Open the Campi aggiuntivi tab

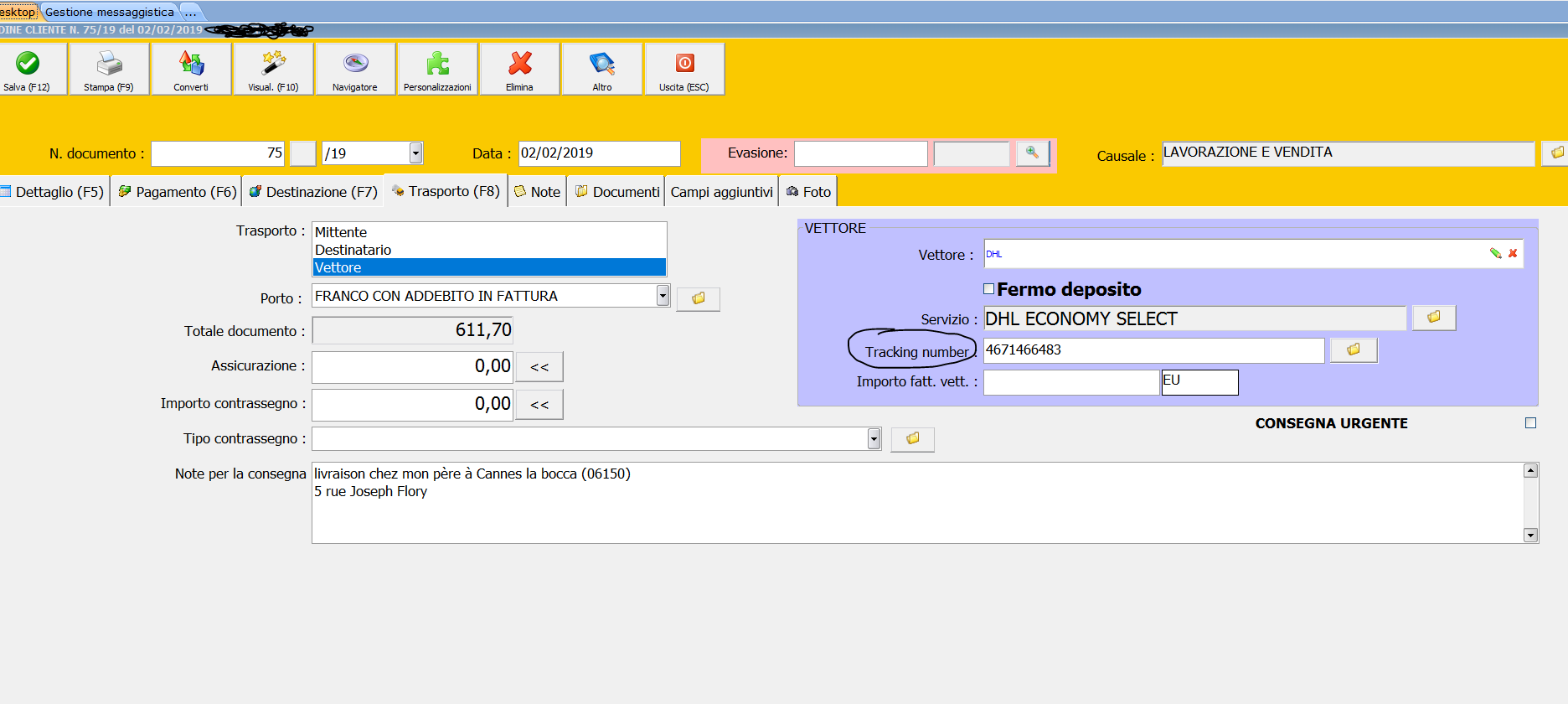point(722,192)
